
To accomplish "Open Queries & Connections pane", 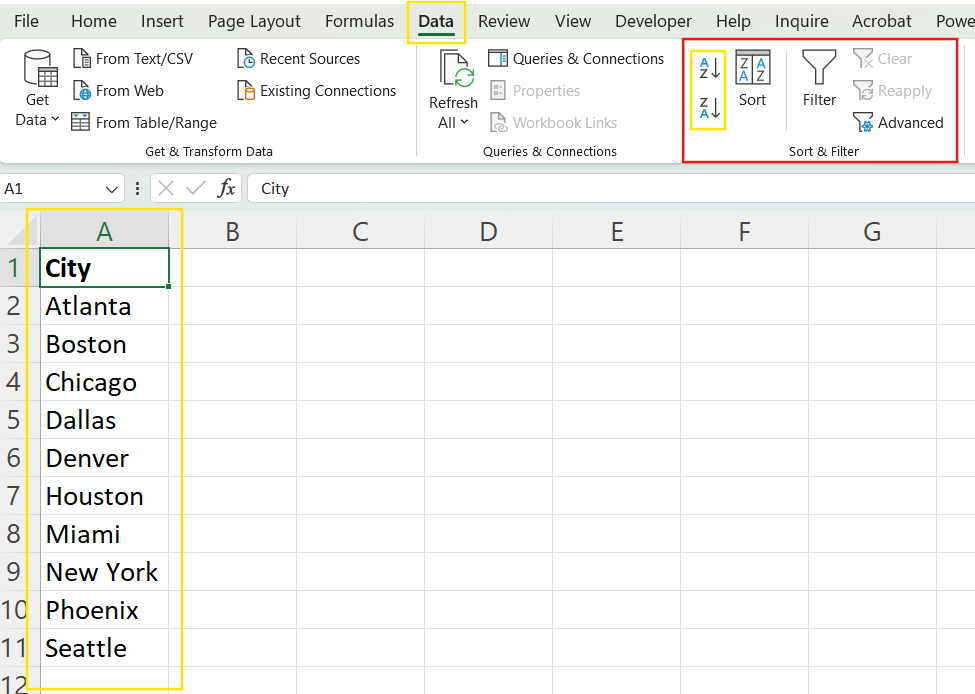I will pyautogui.click(x=576, y=58).
